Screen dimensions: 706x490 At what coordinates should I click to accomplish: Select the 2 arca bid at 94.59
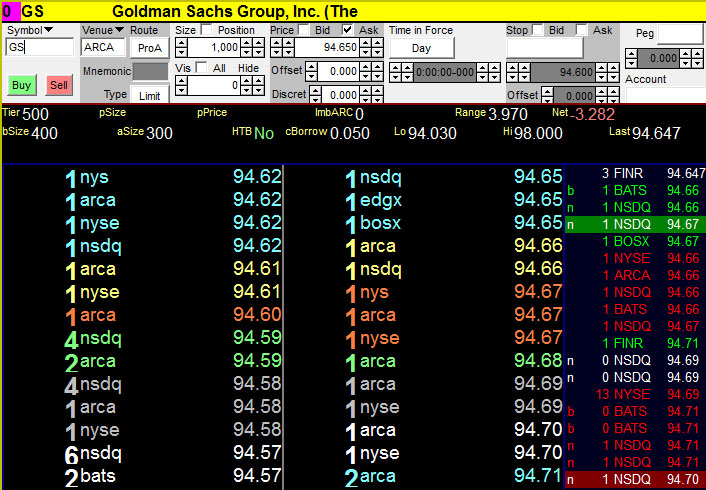(143, 361)
